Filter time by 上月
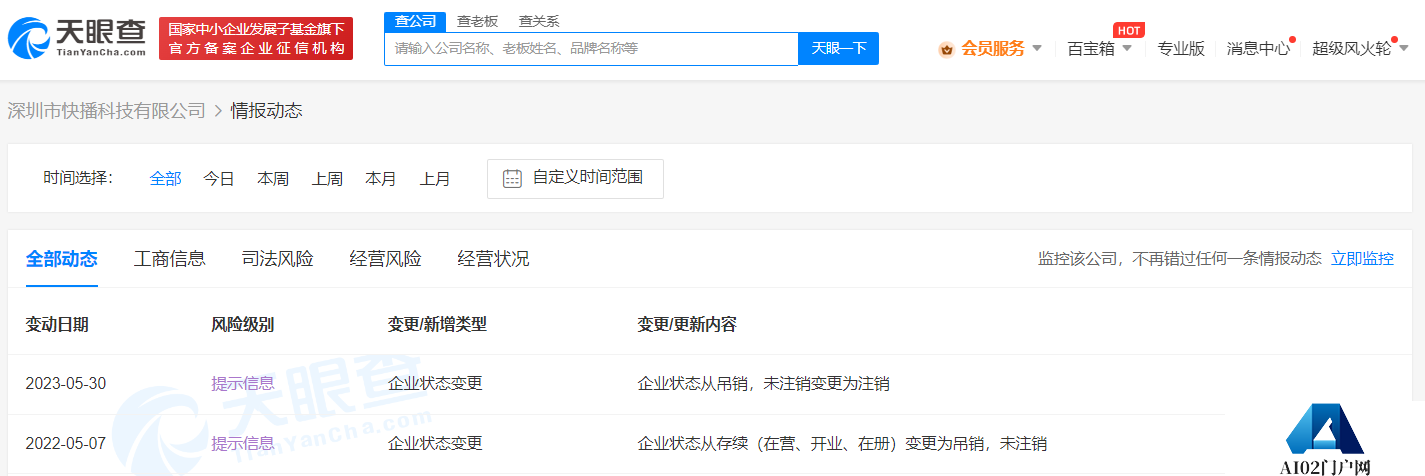Viewport: 1425px width, 476px height. [x=435, y=178]
